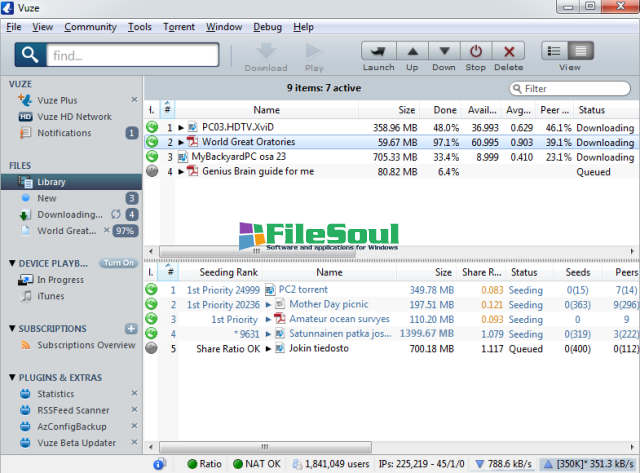Open Debug menu

[267, 27]
